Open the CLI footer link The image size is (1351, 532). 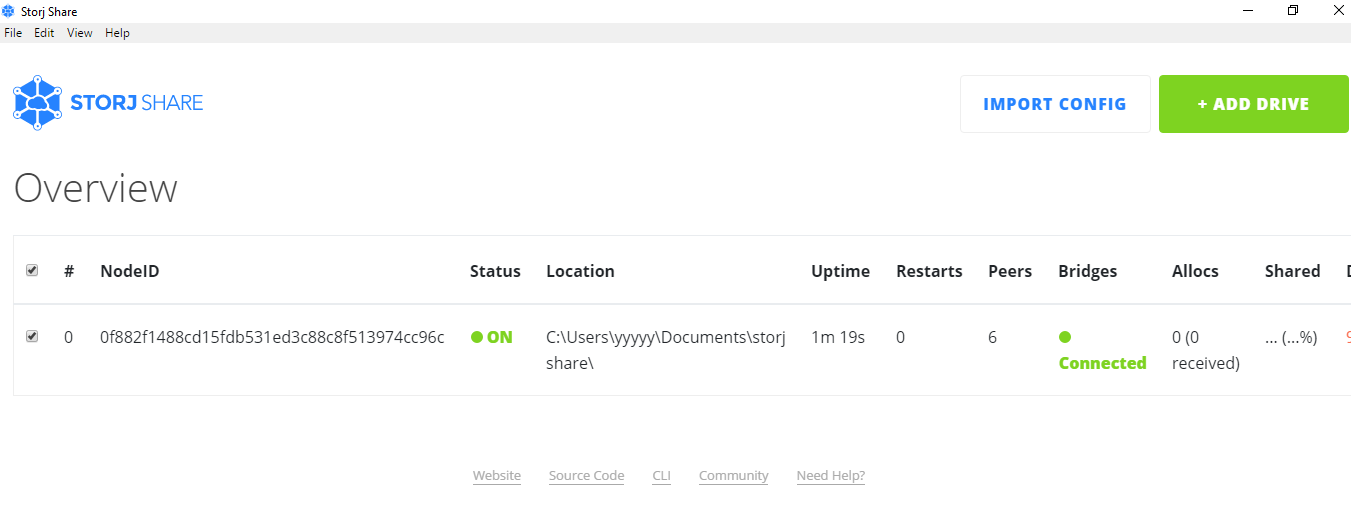coord(661,476)
